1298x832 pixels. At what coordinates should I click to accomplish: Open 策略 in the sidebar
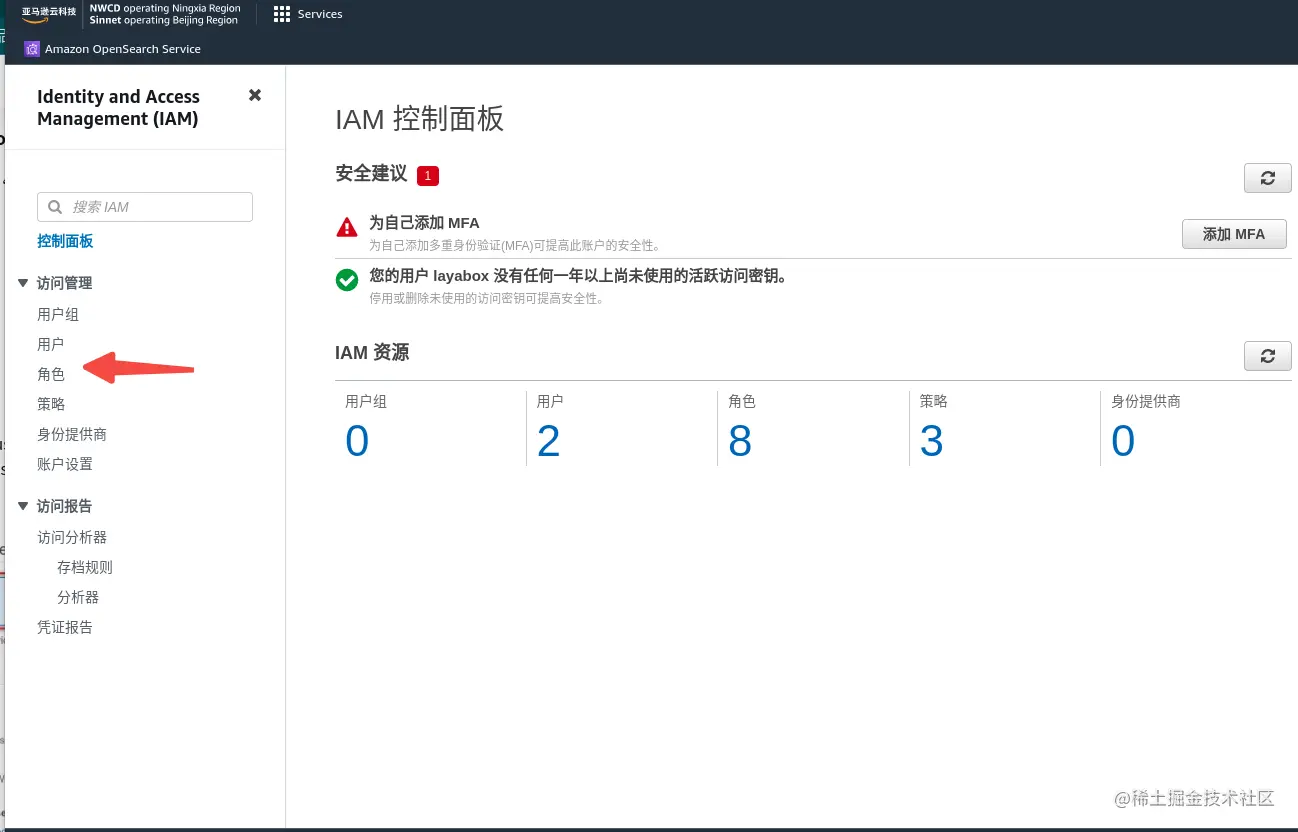[51, 404]
